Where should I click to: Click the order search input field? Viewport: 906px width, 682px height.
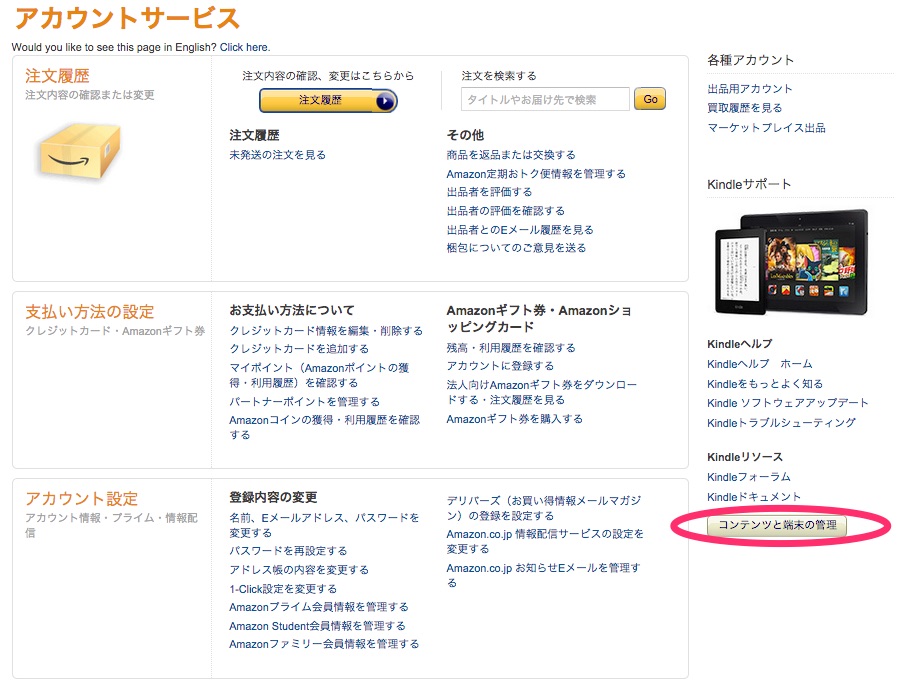pos(545,99)
